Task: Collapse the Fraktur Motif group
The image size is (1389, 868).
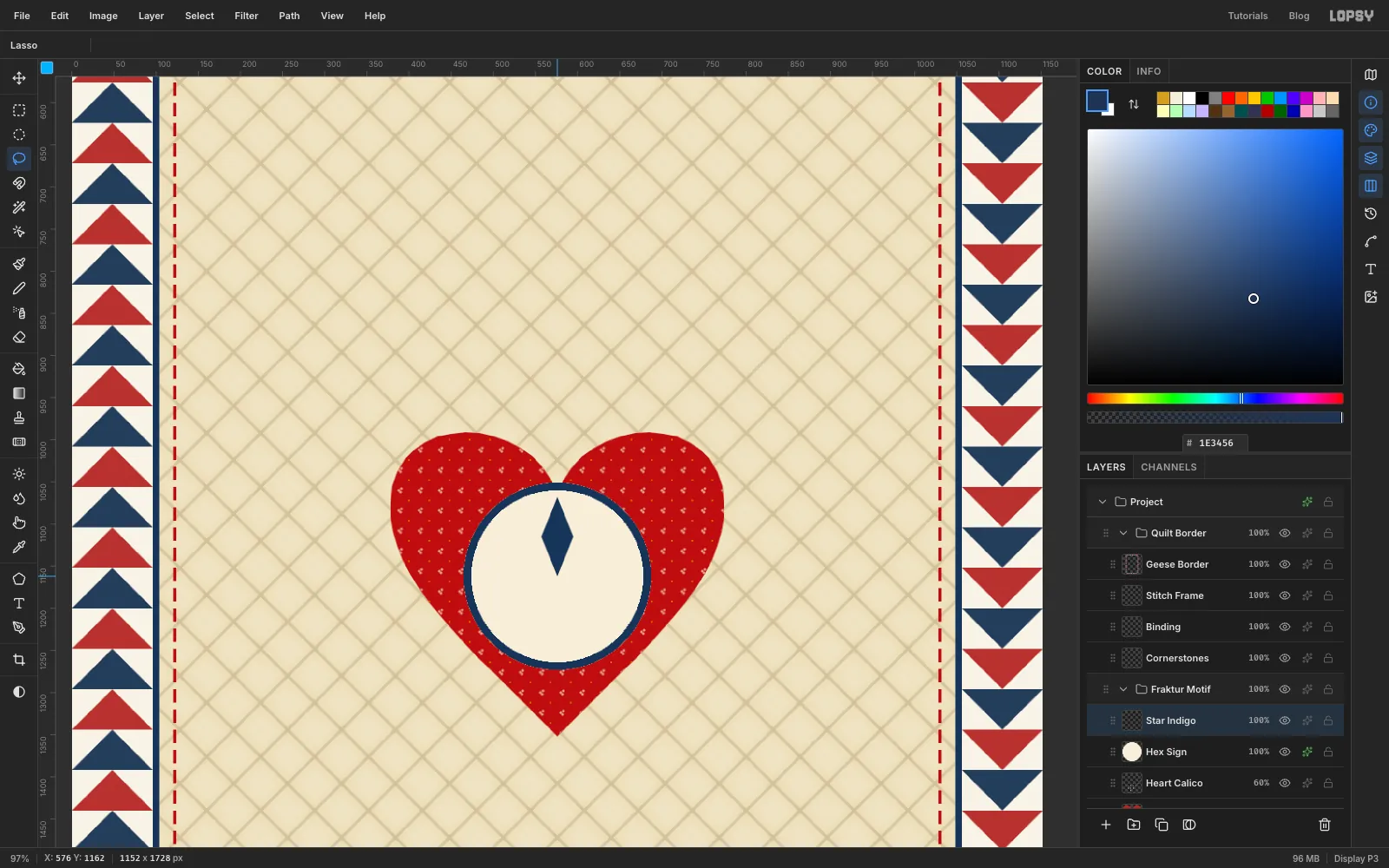Action: click(1123, 689)
